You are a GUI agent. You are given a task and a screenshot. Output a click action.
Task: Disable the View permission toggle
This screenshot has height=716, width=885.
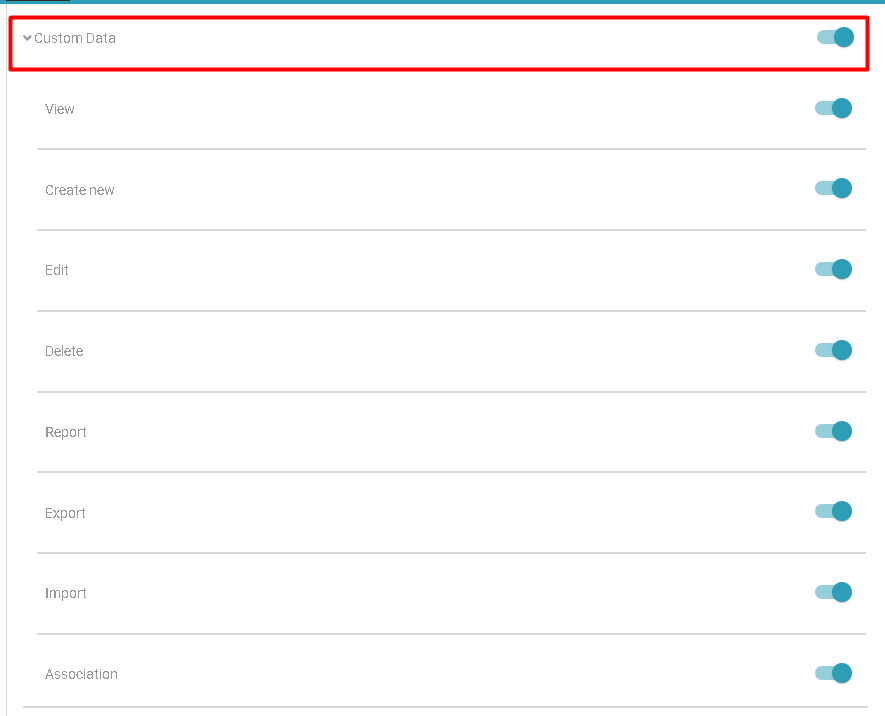tap(833, 108)
